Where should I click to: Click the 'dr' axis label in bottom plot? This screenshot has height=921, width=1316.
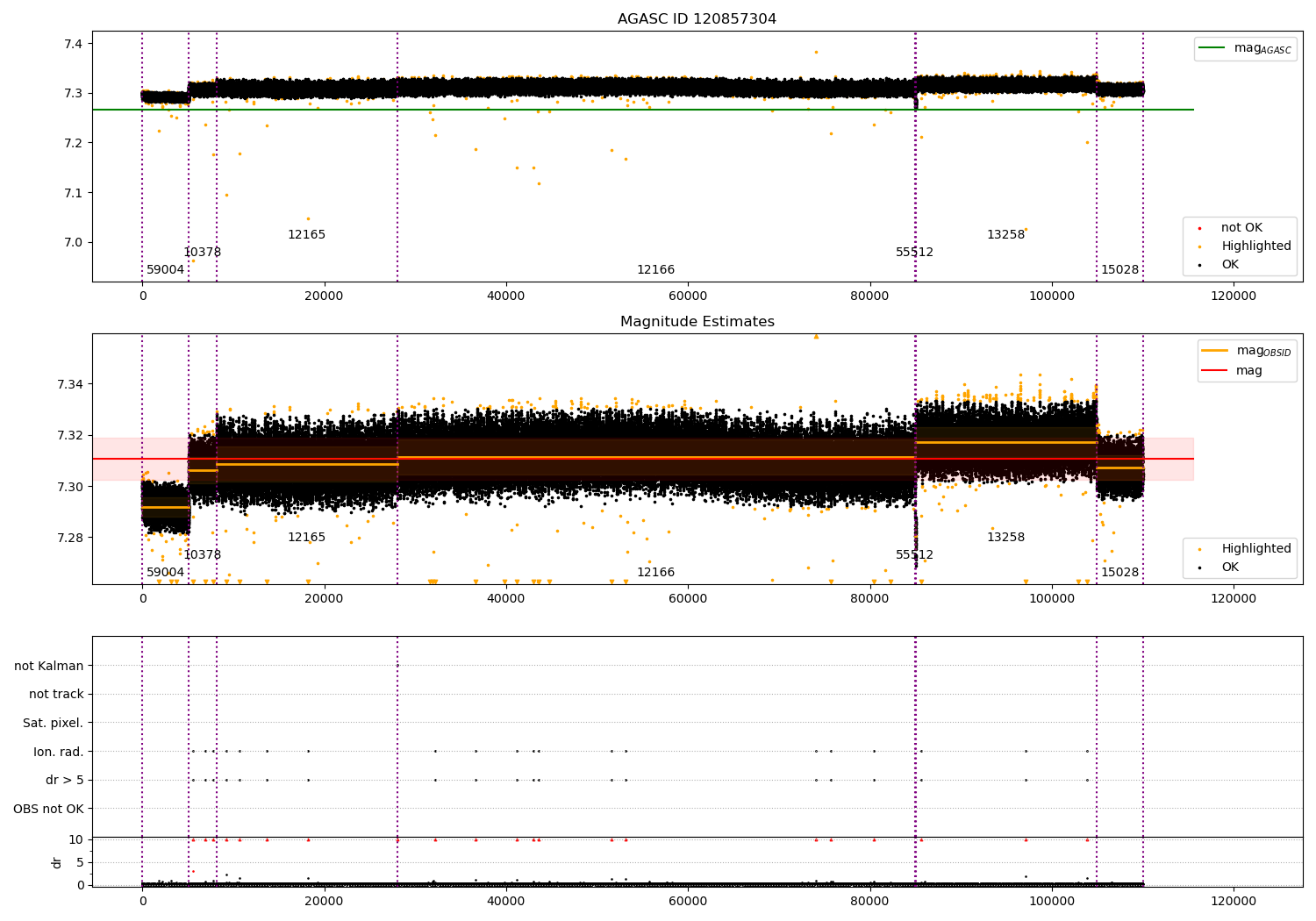pos(57,863)
